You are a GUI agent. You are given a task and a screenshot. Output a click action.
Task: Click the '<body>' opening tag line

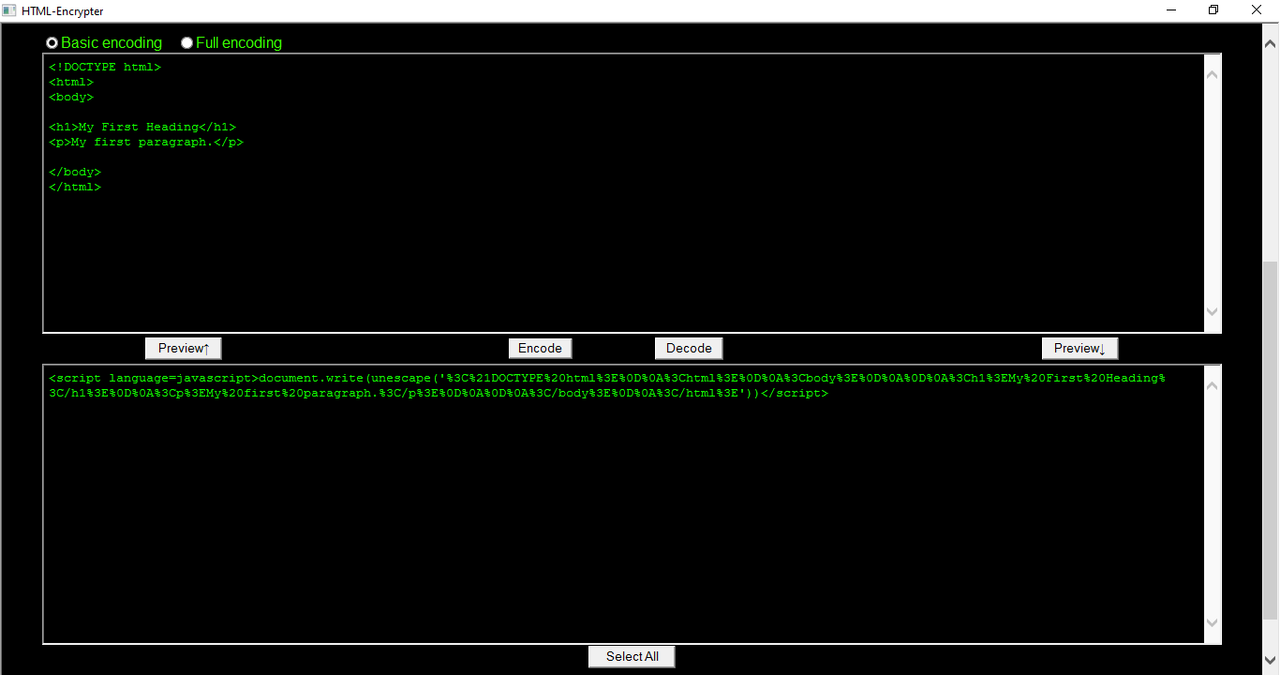[71, 97]
